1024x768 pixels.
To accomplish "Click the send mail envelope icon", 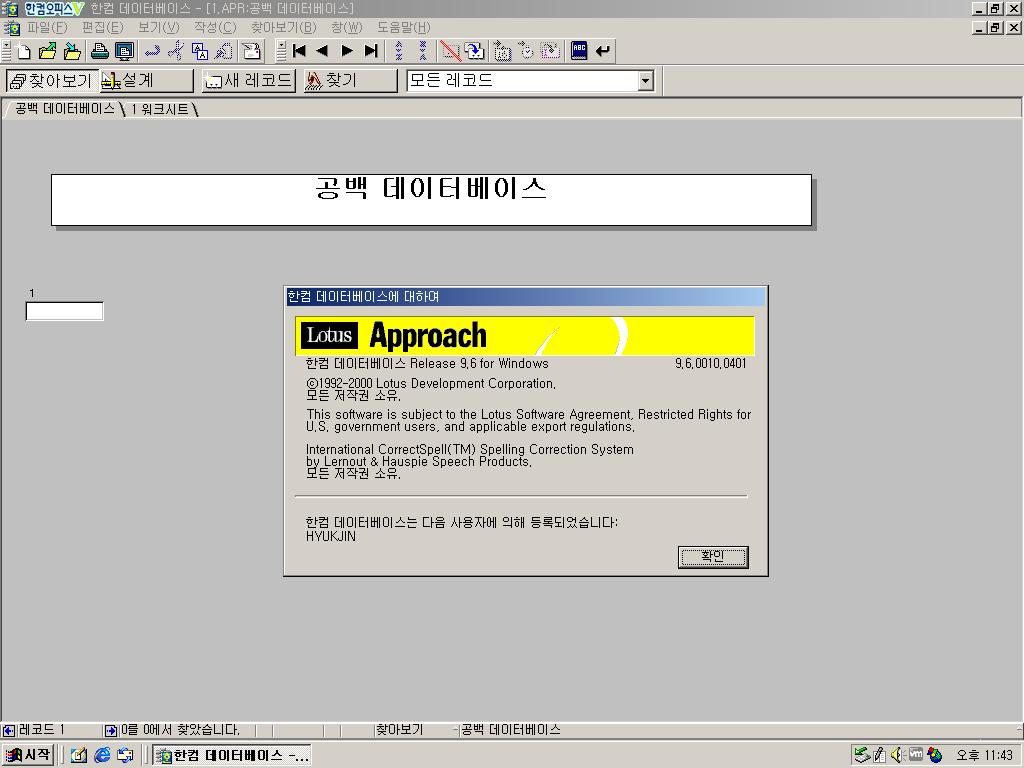I will pyautogui.click(x=251, y=51).
